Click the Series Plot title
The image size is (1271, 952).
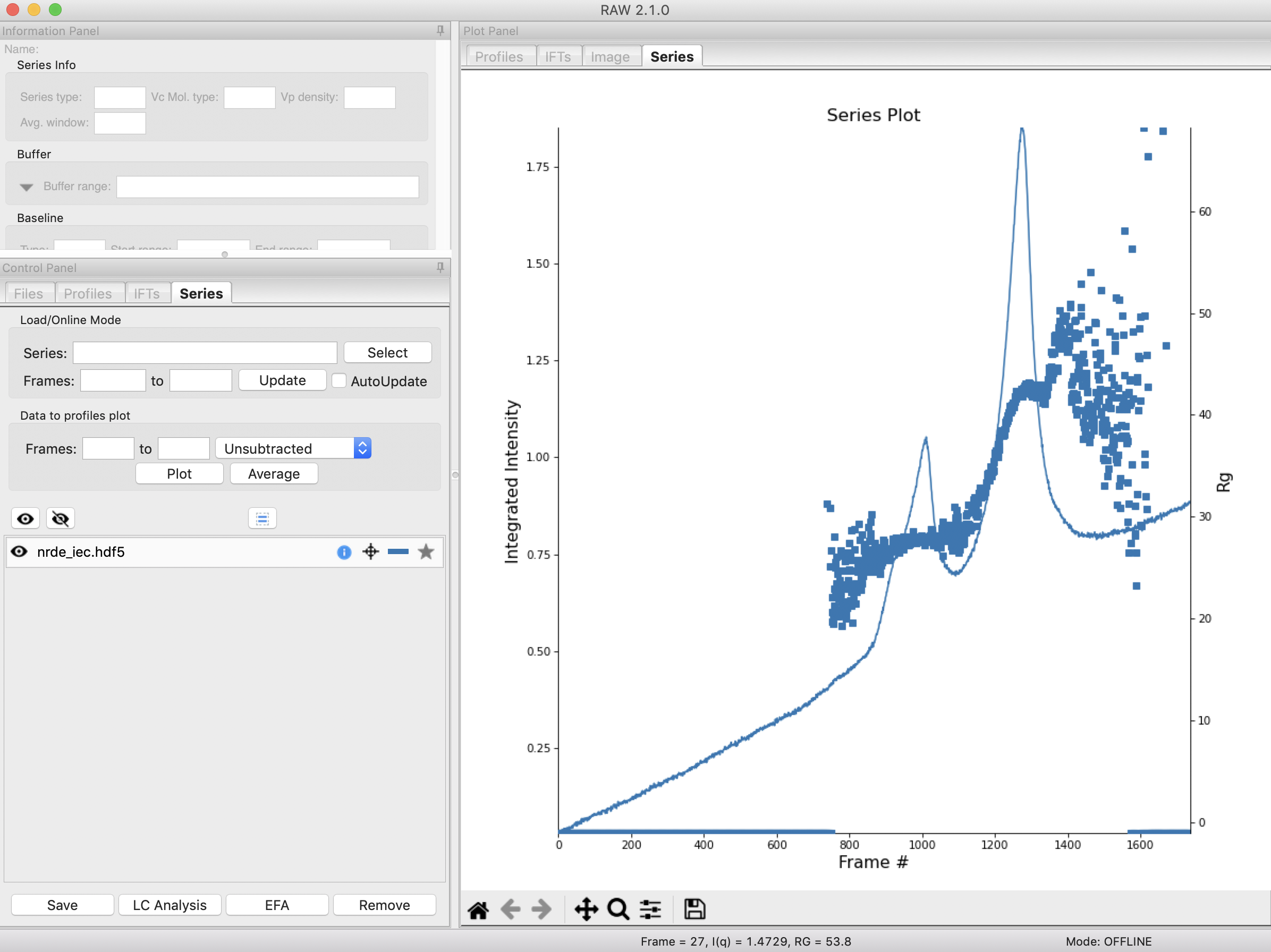(873, 115)
